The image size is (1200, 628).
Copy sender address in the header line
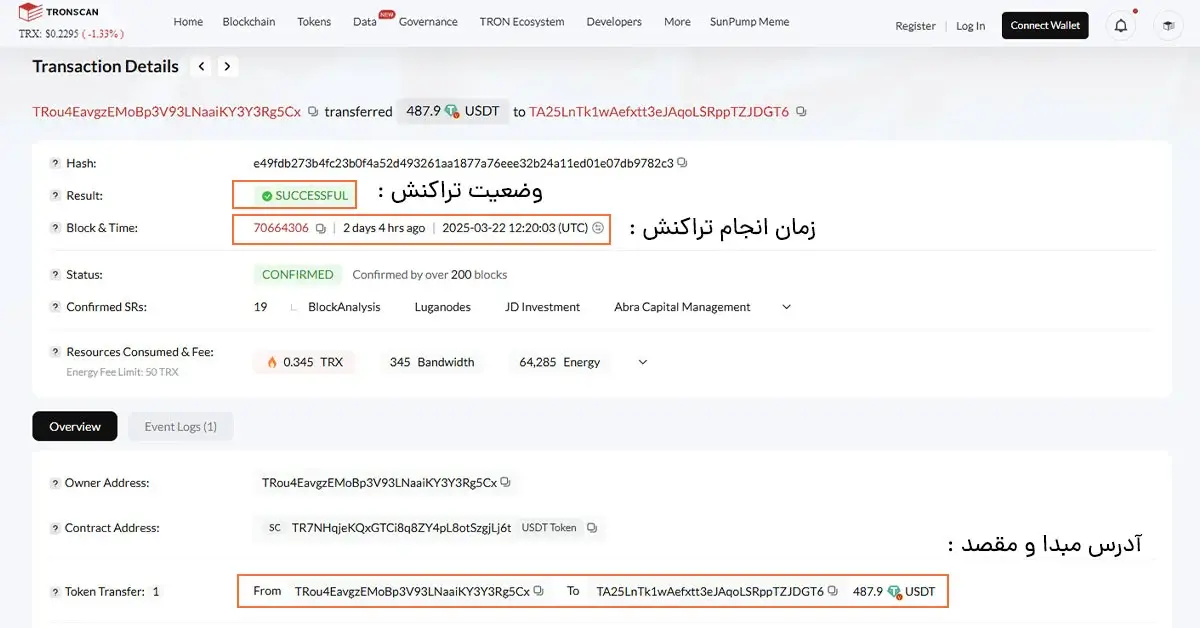[x=313, y=112]
